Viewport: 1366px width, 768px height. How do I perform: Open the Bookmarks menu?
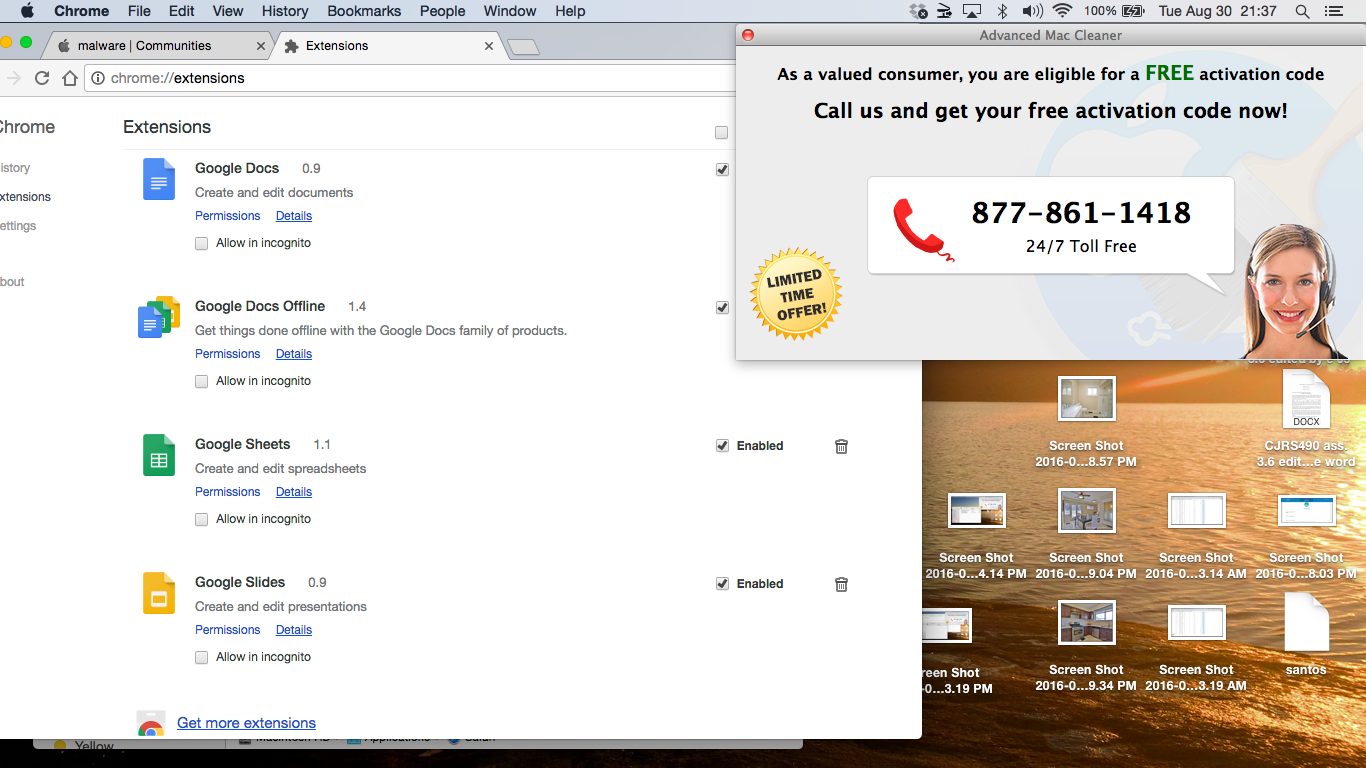(x=364, y=11)
